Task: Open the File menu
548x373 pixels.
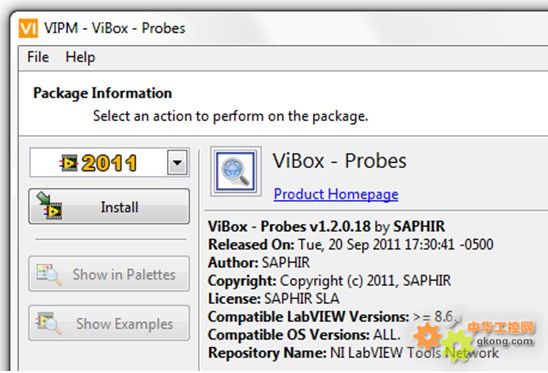Action: click(x=38, y=57)
